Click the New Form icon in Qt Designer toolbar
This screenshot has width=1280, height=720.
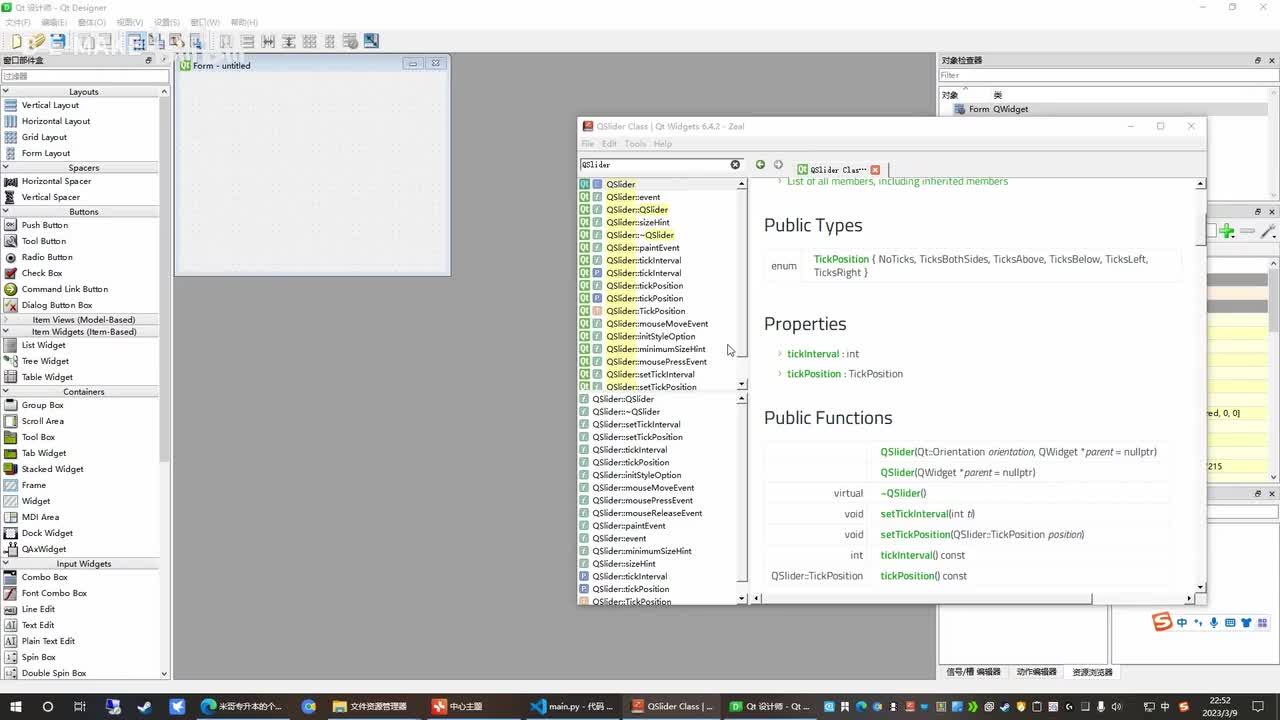click(x=16, y=41)
